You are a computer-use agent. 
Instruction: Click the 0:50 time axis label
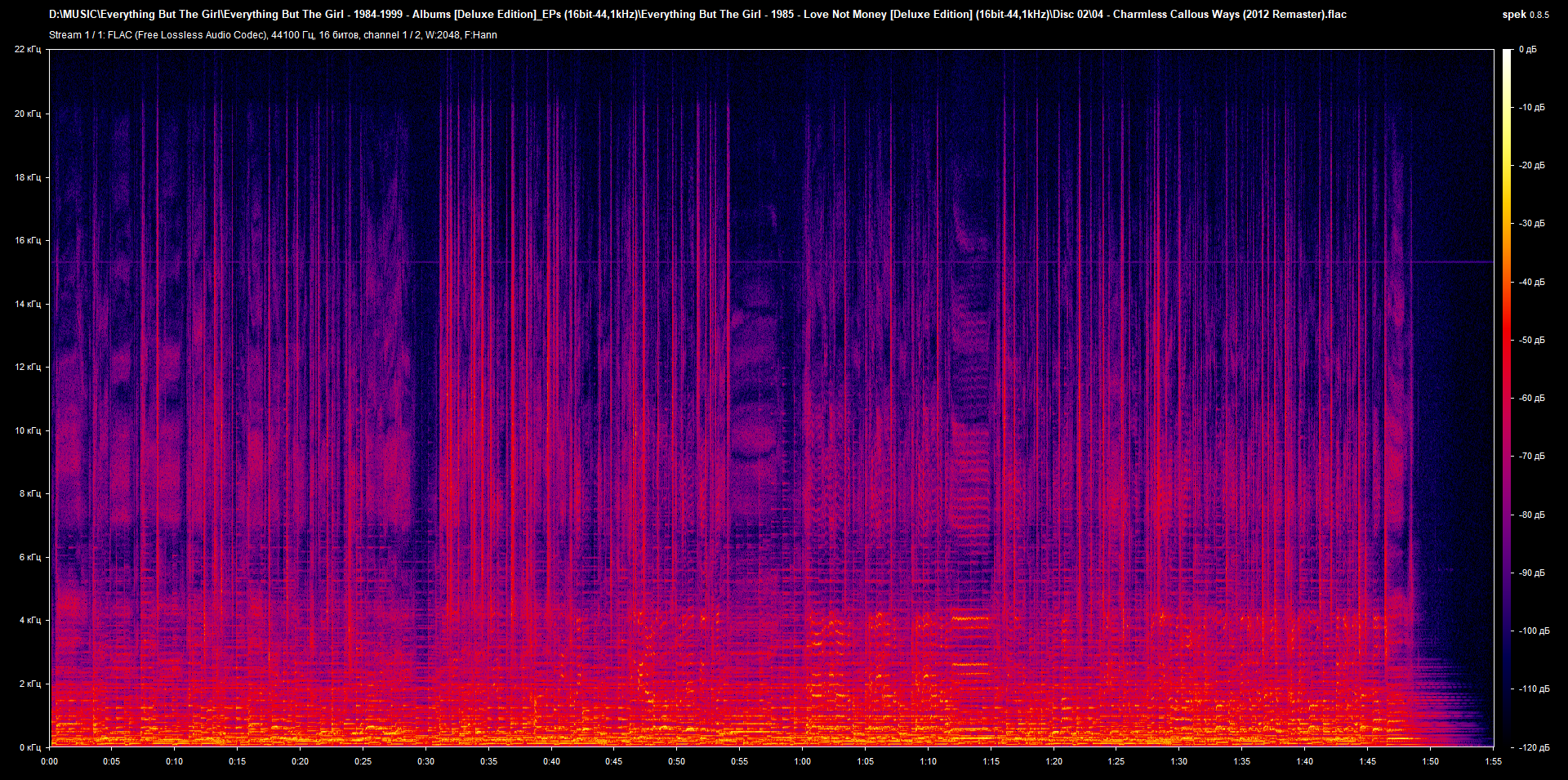[677, 761]
